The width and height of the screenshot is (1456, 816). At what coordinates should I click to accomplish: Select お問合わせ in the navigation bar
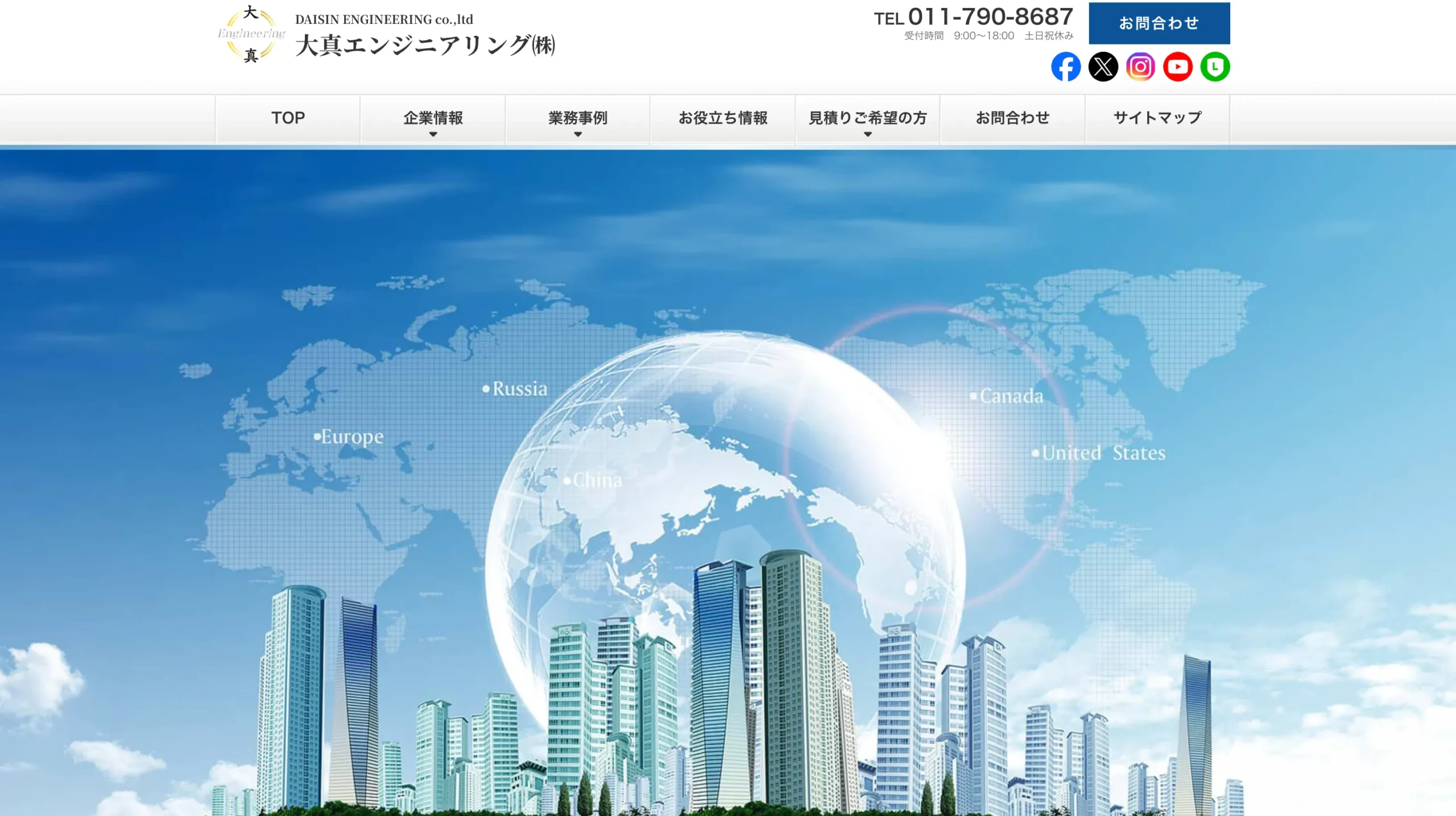coord(1012,118)
